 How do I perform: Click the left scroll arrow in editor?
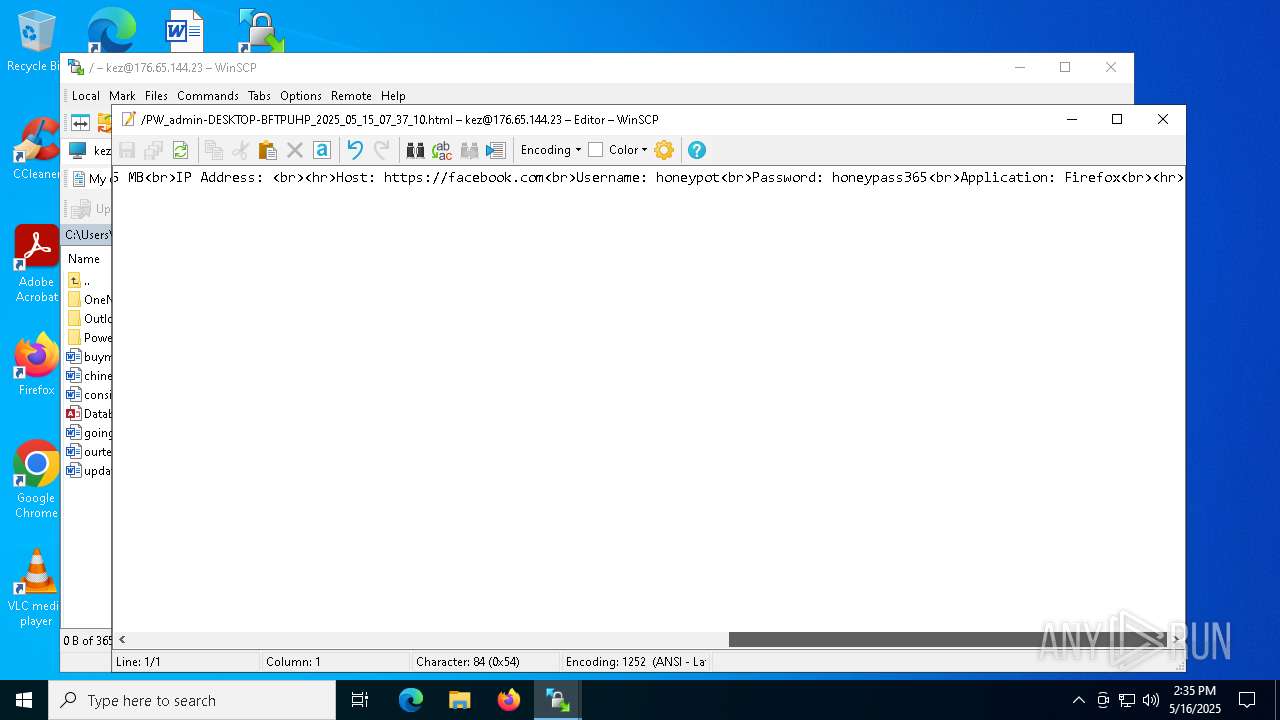point(122,639)
